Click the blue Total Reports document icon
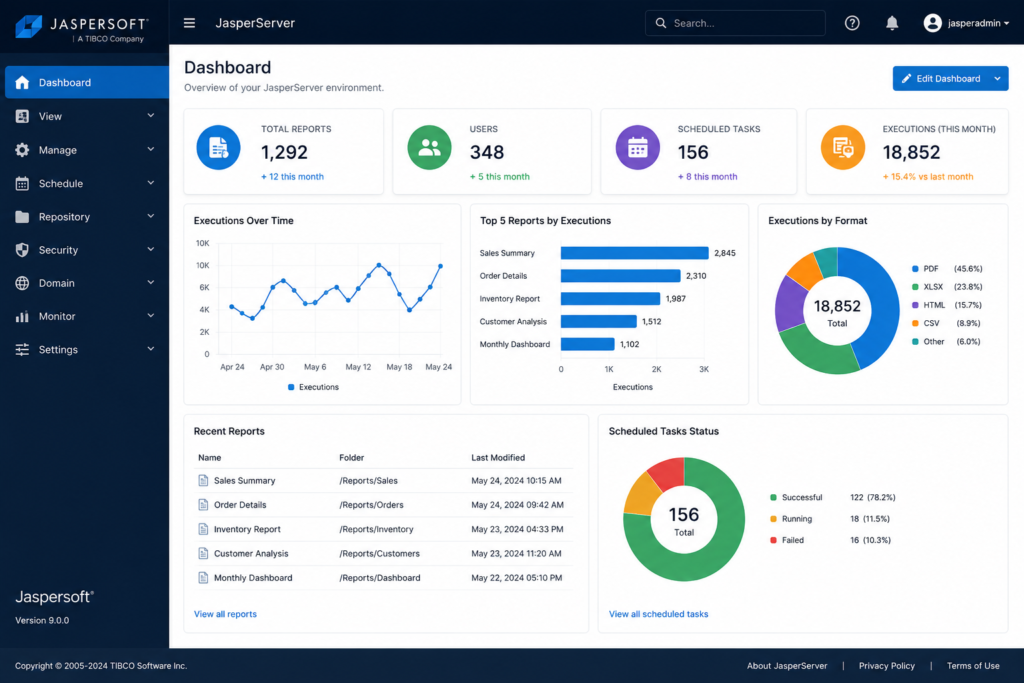Screen dimensions: 1024x683 tap(218, 148)
